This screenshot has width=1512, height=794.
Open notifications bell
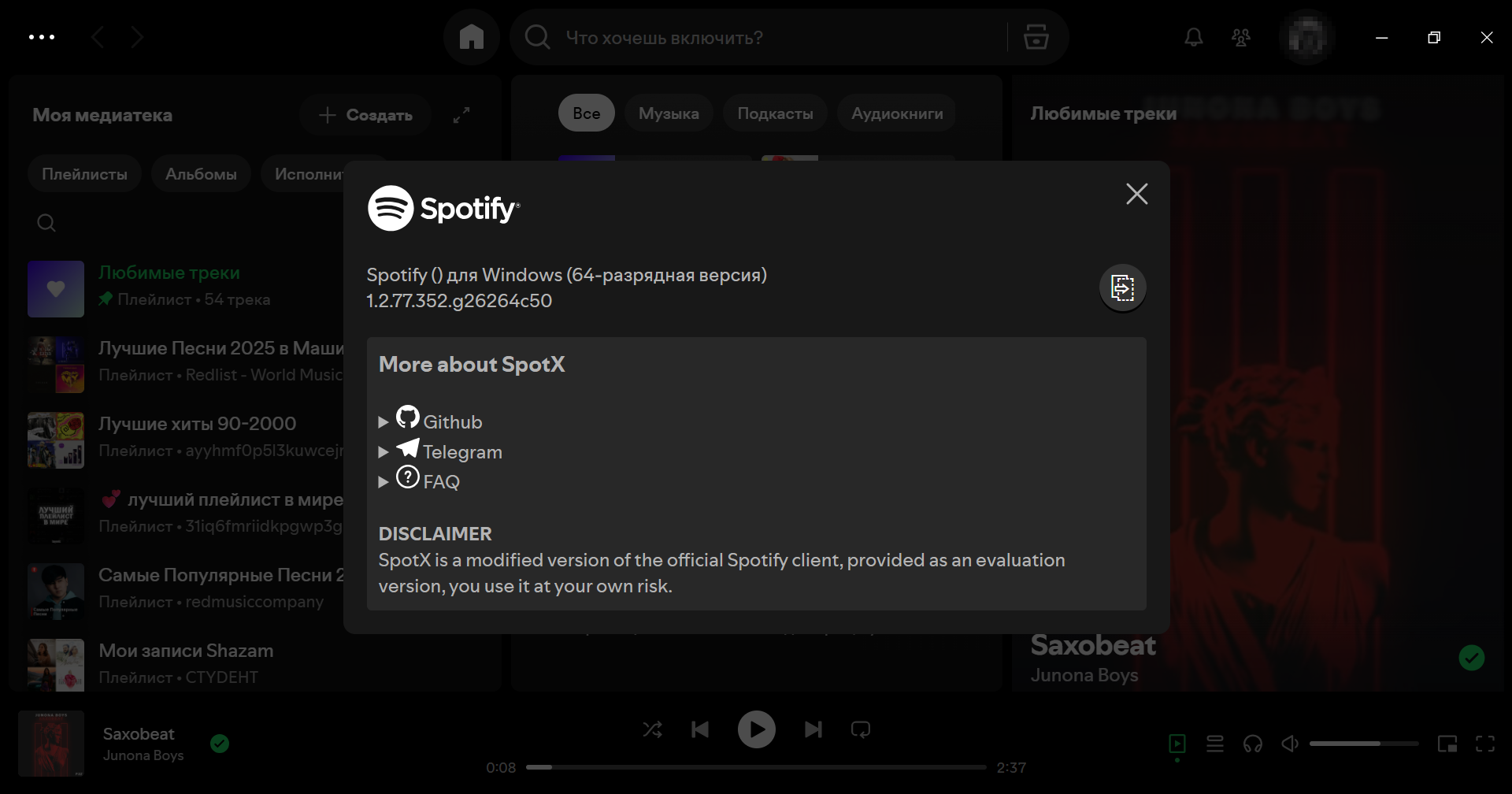click(1194, 37)
